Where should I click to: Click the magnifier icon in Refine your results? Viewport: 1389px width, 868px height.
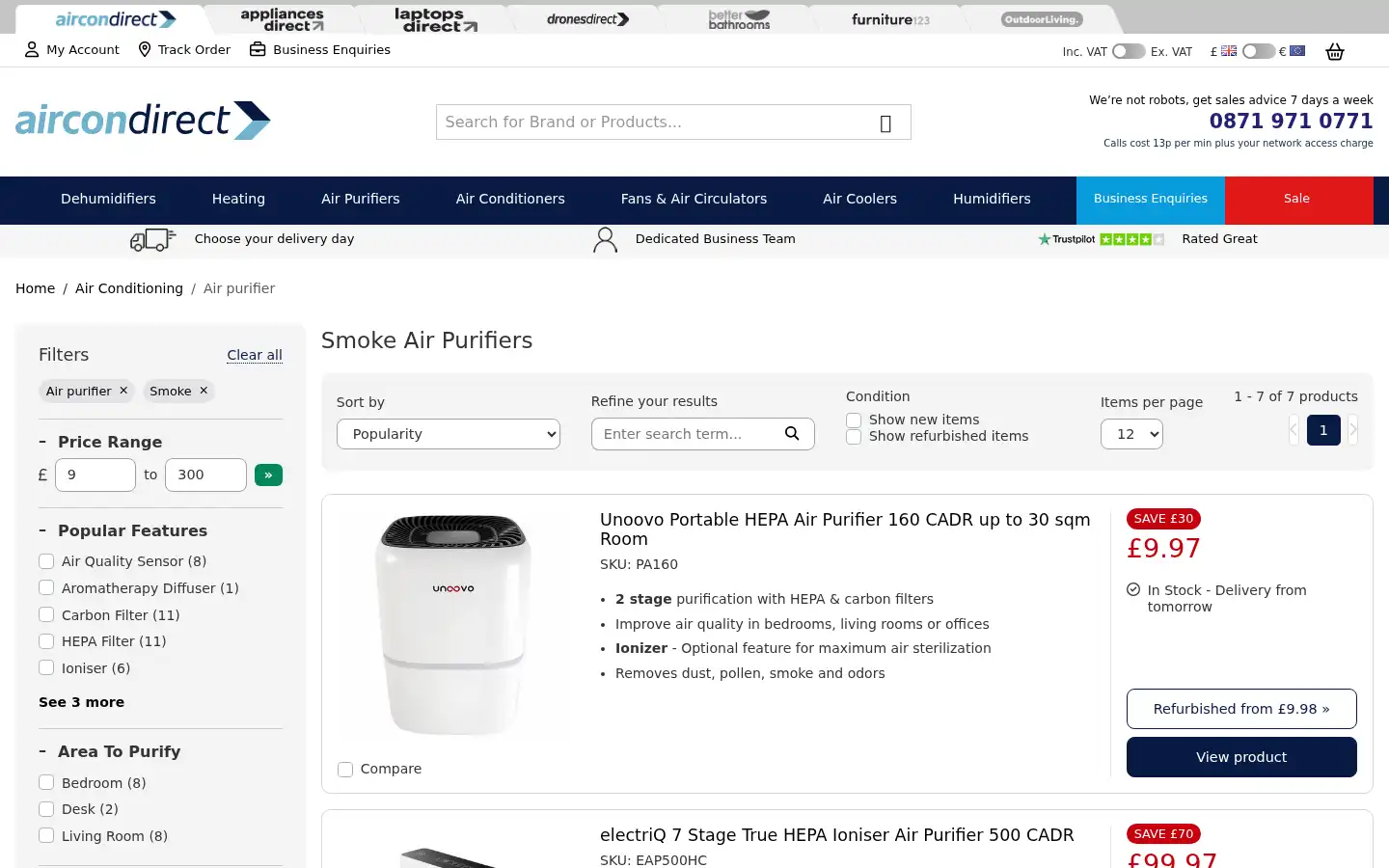(792, 434)
